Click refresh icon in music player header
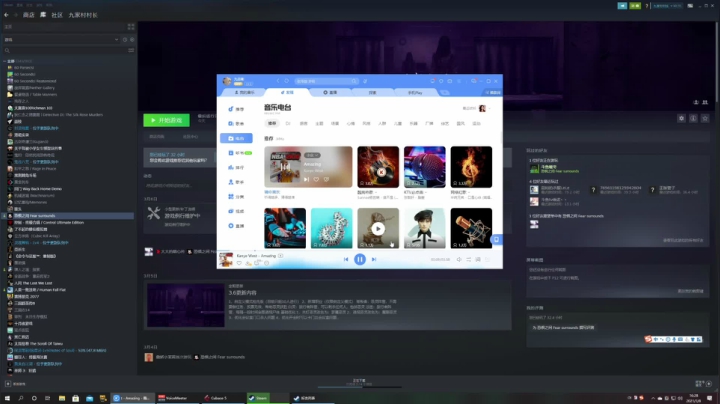 [287, 81]
